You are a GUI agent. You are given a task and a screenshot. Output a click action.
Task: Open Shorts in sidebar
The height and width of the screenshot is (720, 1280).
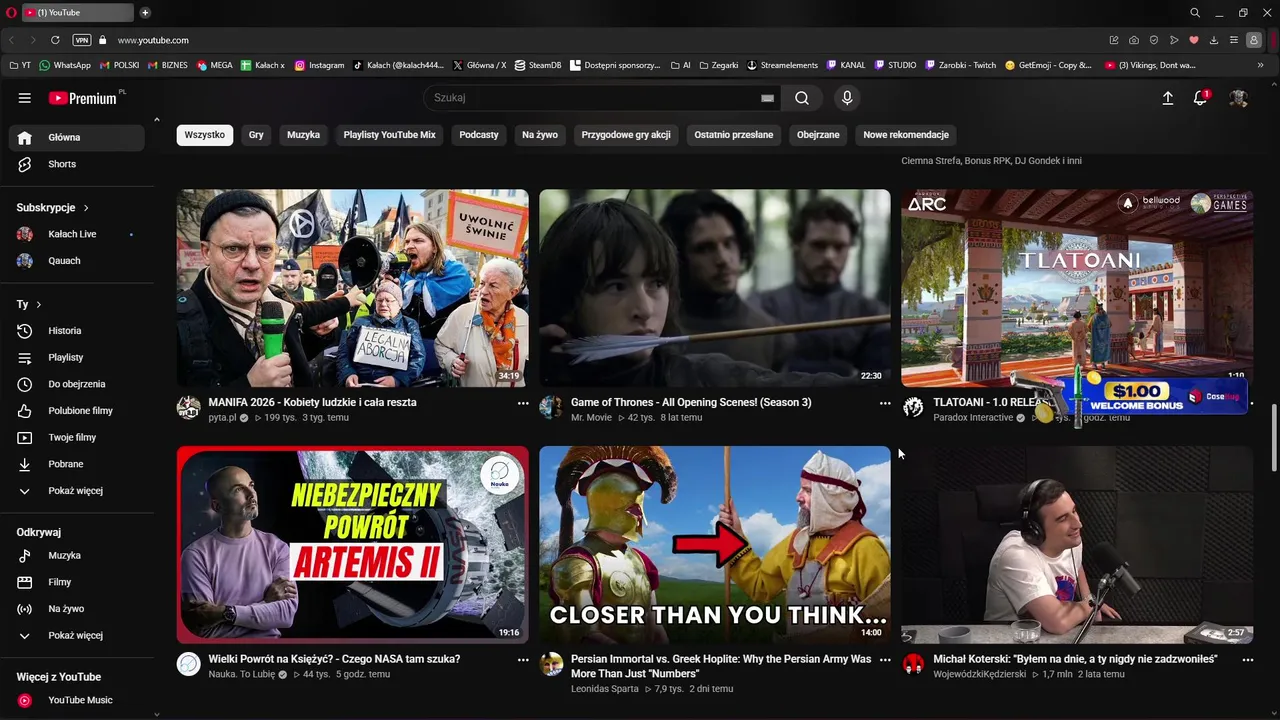(x=77, y=164)
